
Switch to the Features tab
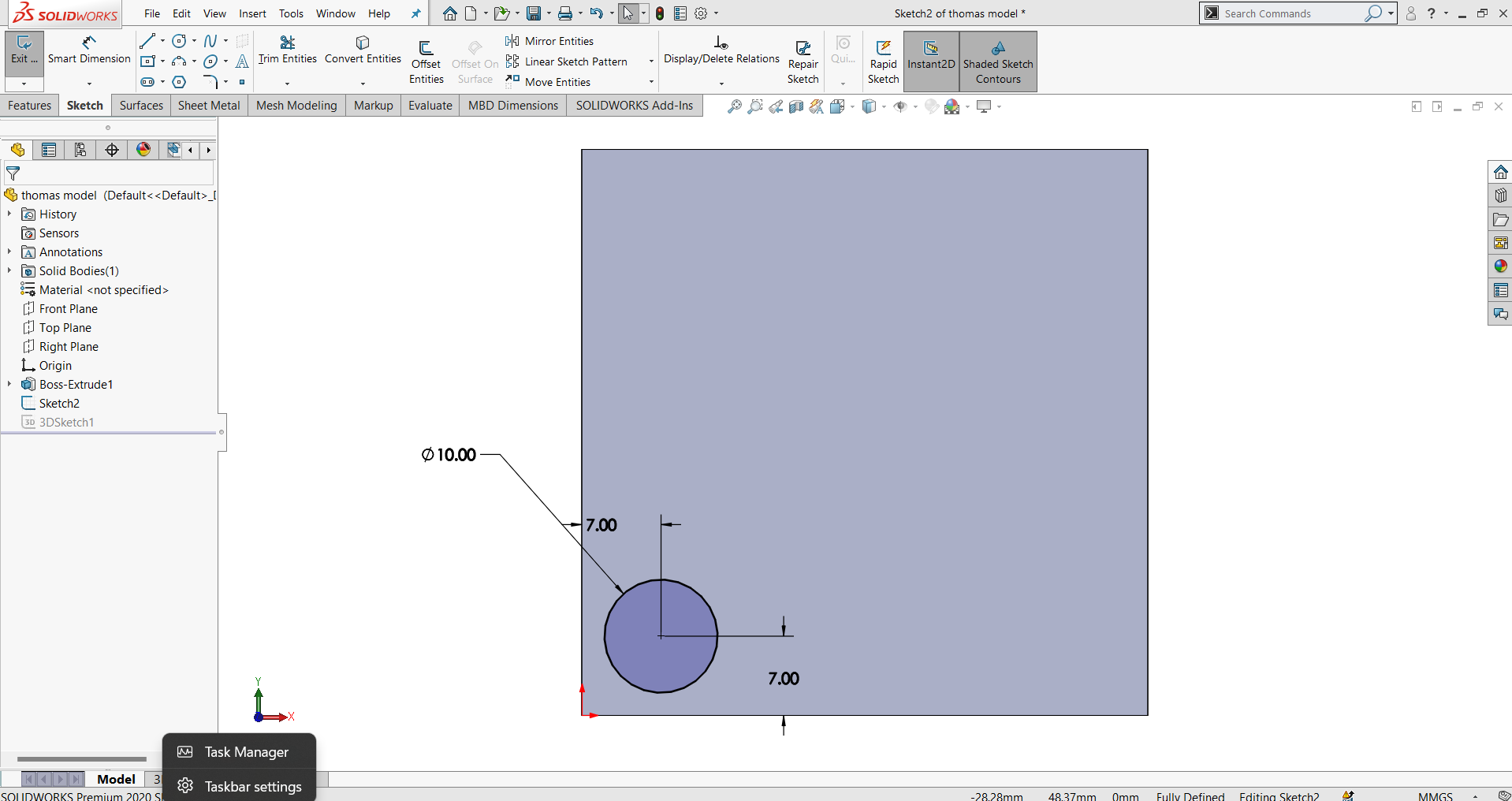[x=30, y=106]
